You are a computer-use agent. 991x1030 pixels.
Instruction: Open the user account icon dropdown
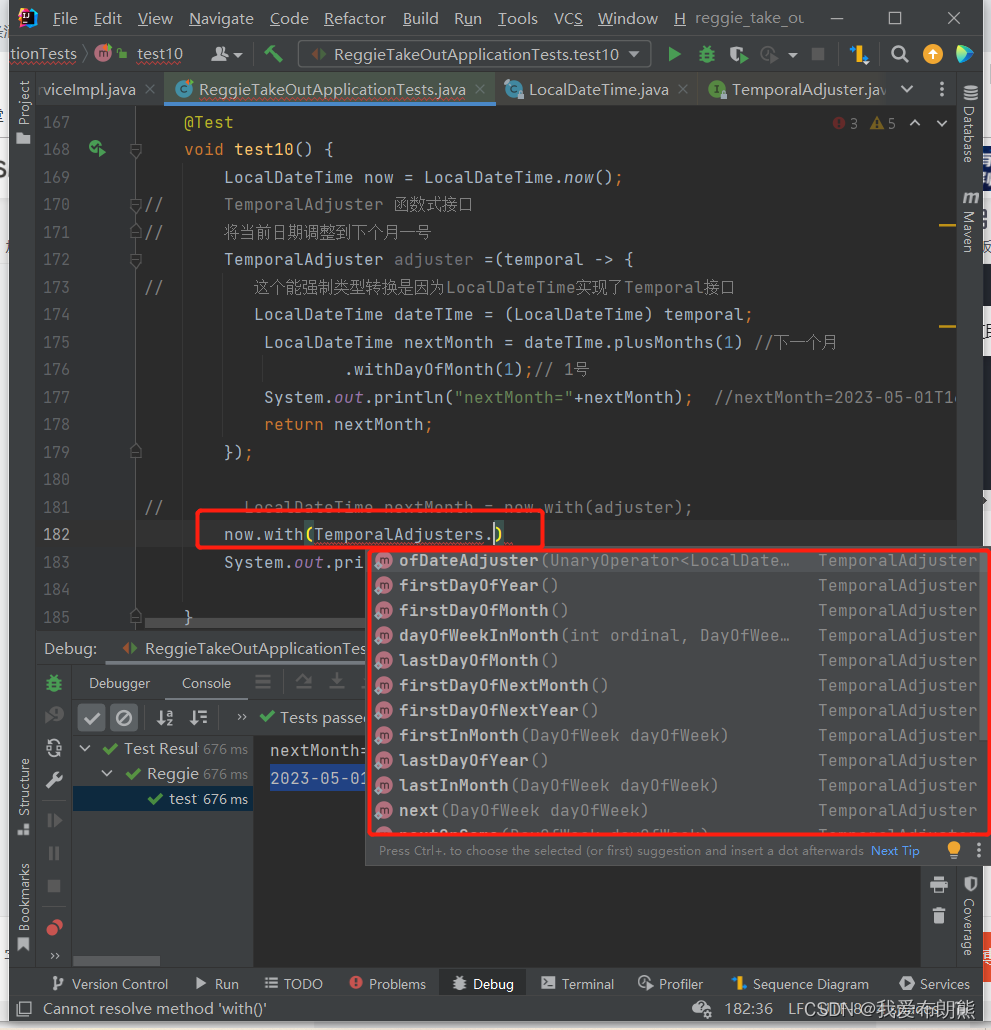227,54
